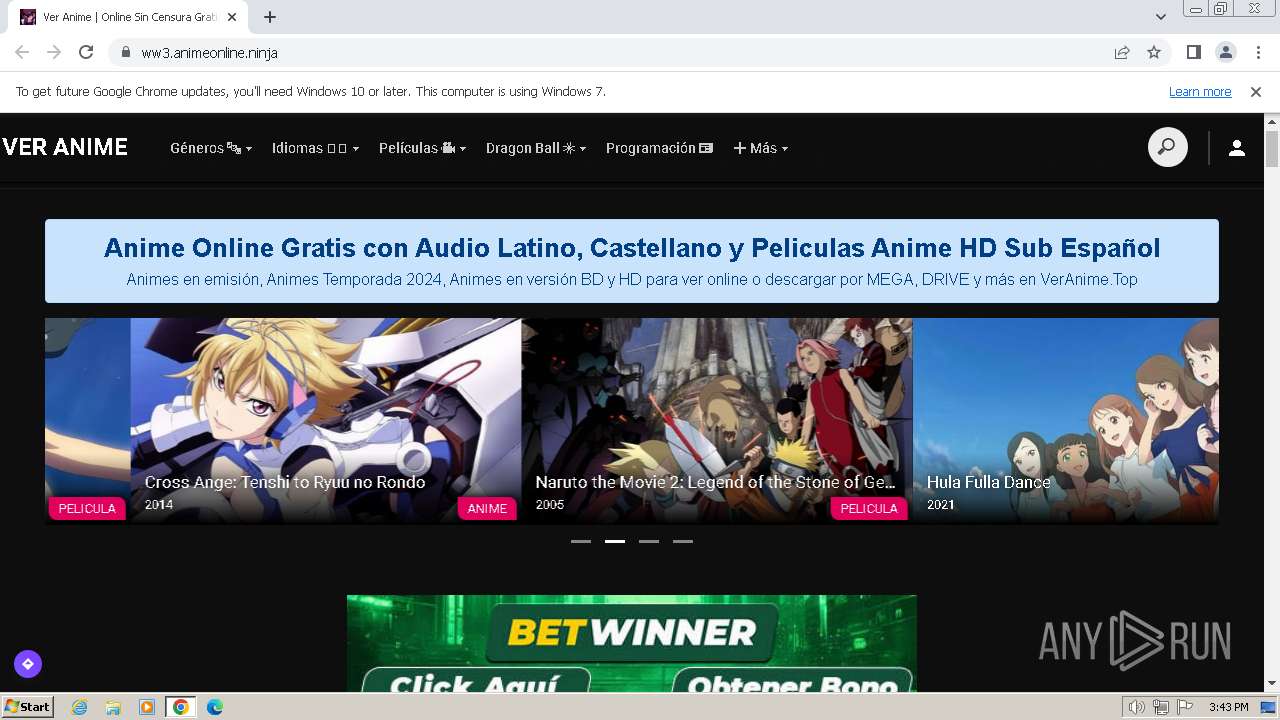Expand the Dragon Ball dropdown menu
The height and width of the screenshot is (720, 1280).
point(536,148)
